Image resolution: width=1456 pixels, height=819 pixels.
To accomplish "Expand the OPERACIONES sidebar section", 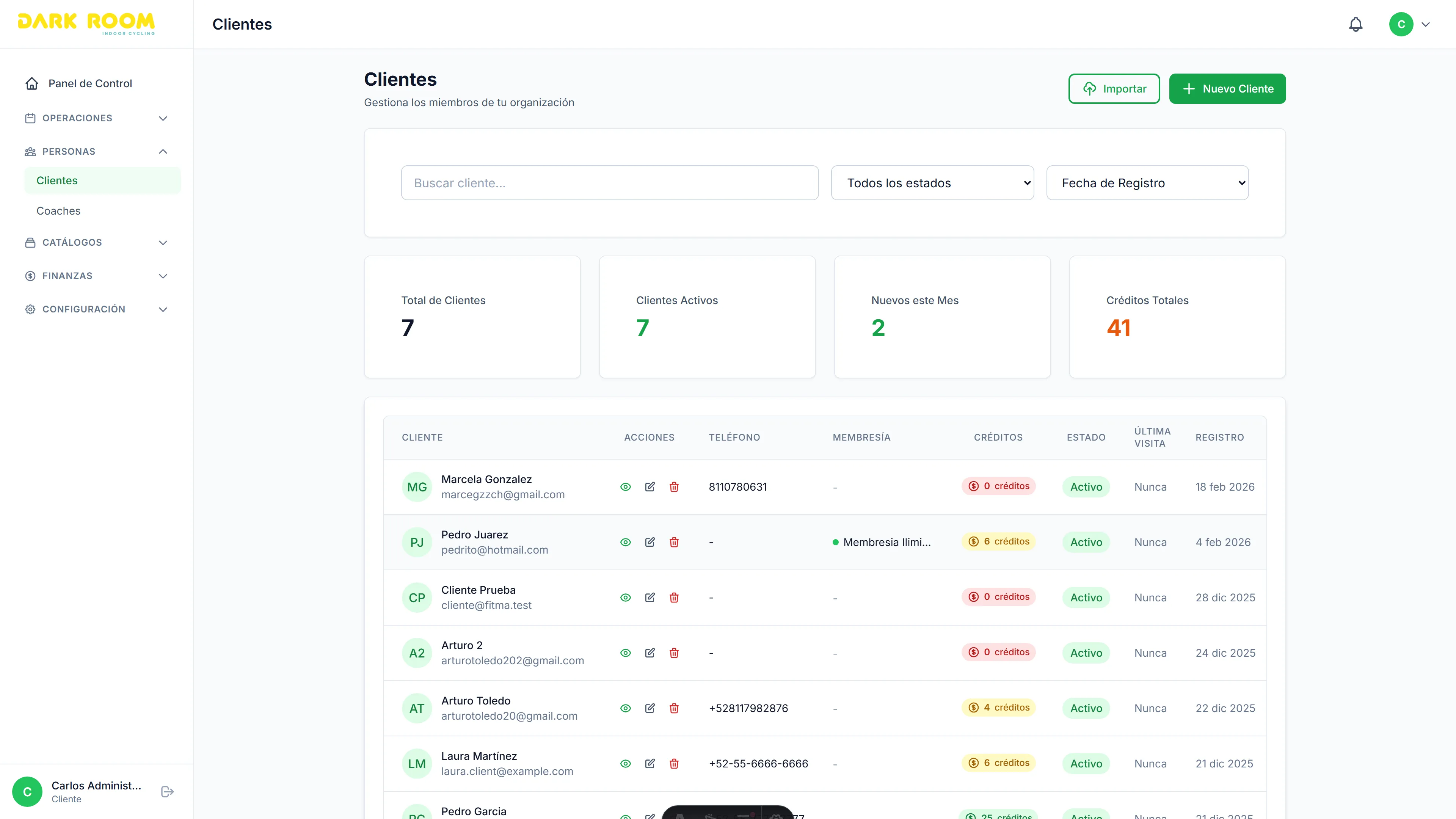I will tap(96, 118).
